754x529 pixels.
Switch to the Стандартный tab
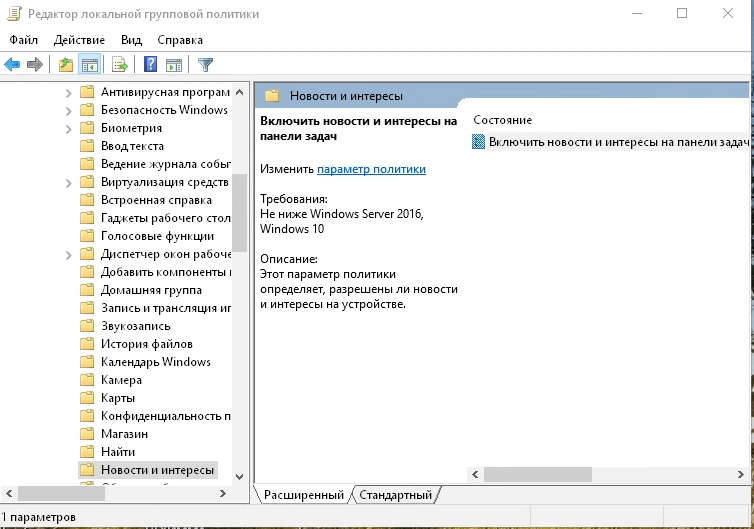point(396,495)
